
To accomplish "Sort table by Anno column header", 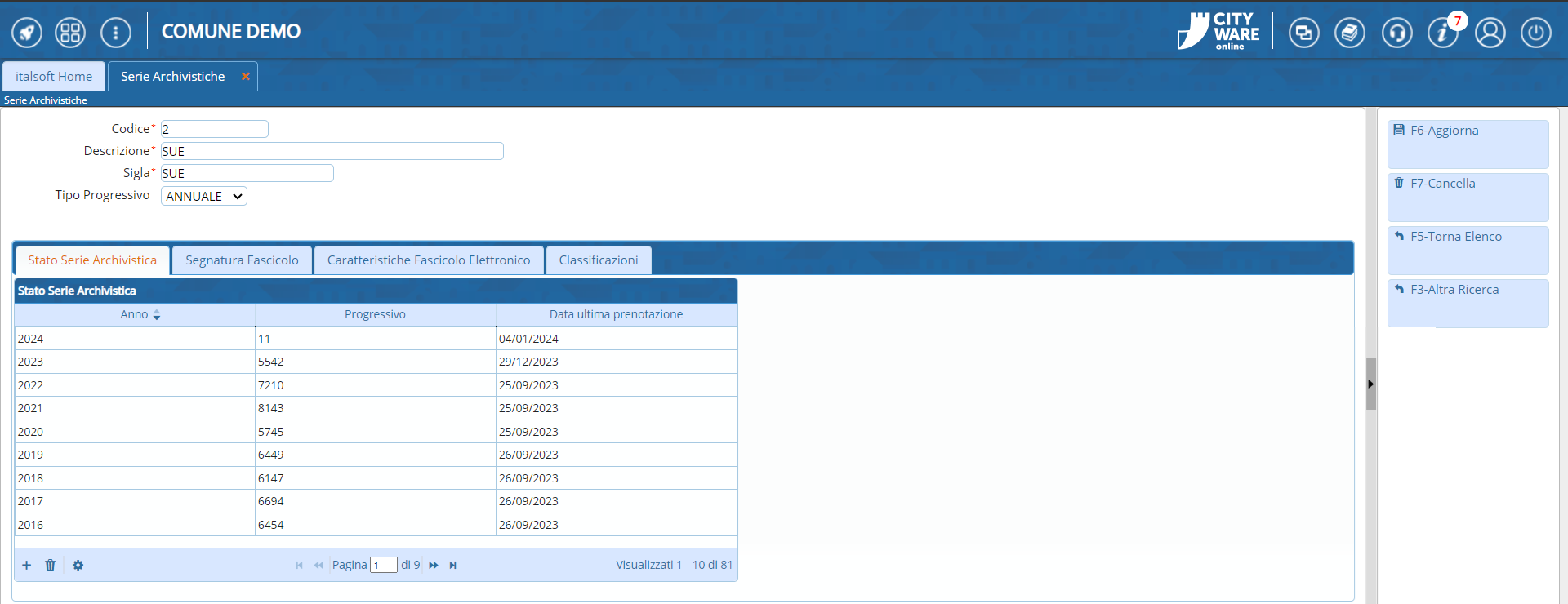I will 135,314.
